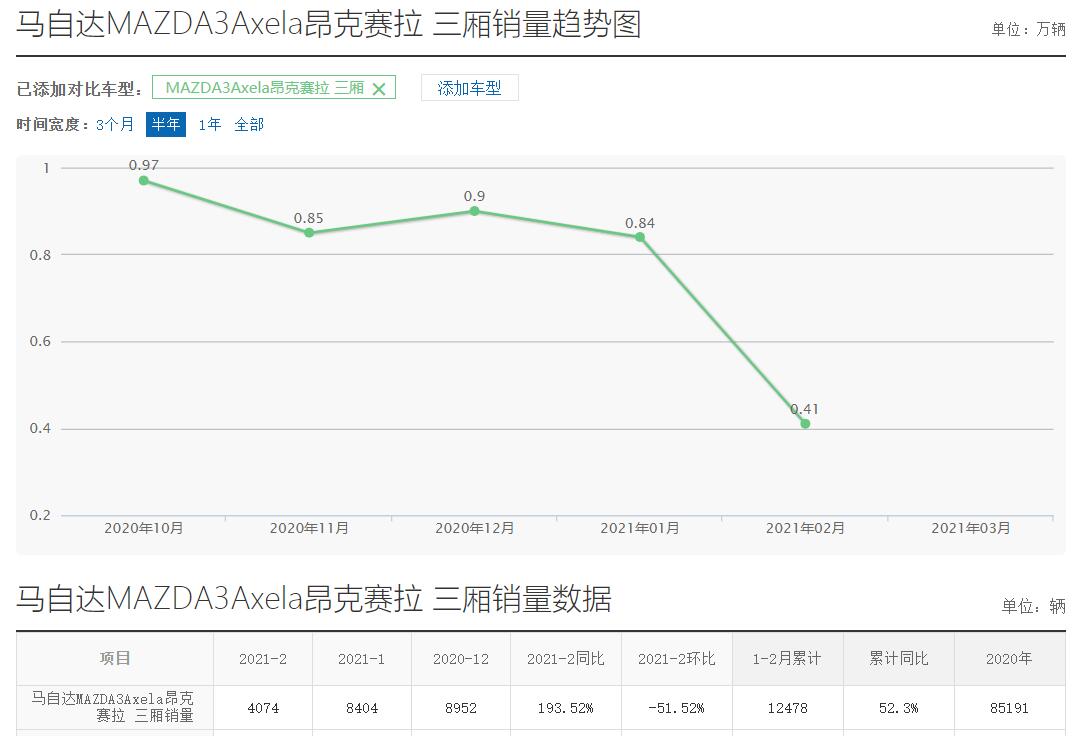Click the 2021-2环比 column header

coord(677,659)
